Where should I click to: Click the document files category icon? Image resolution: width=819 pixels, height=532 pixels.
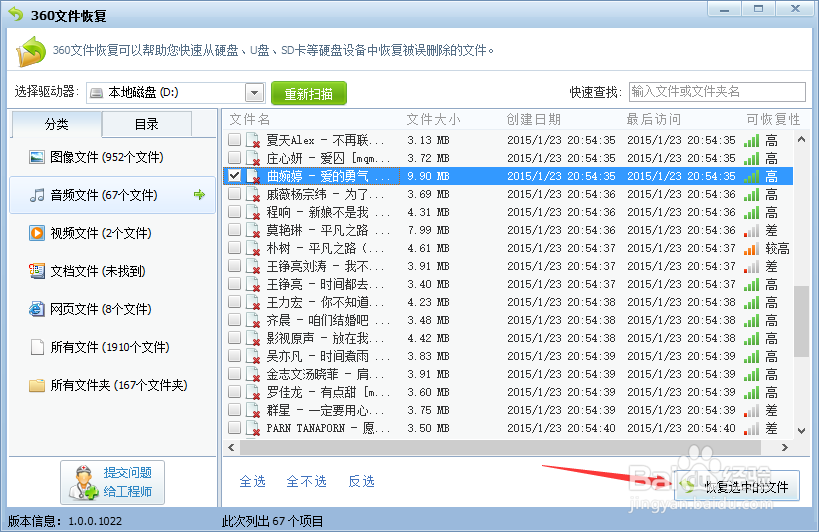coord(37,271)
